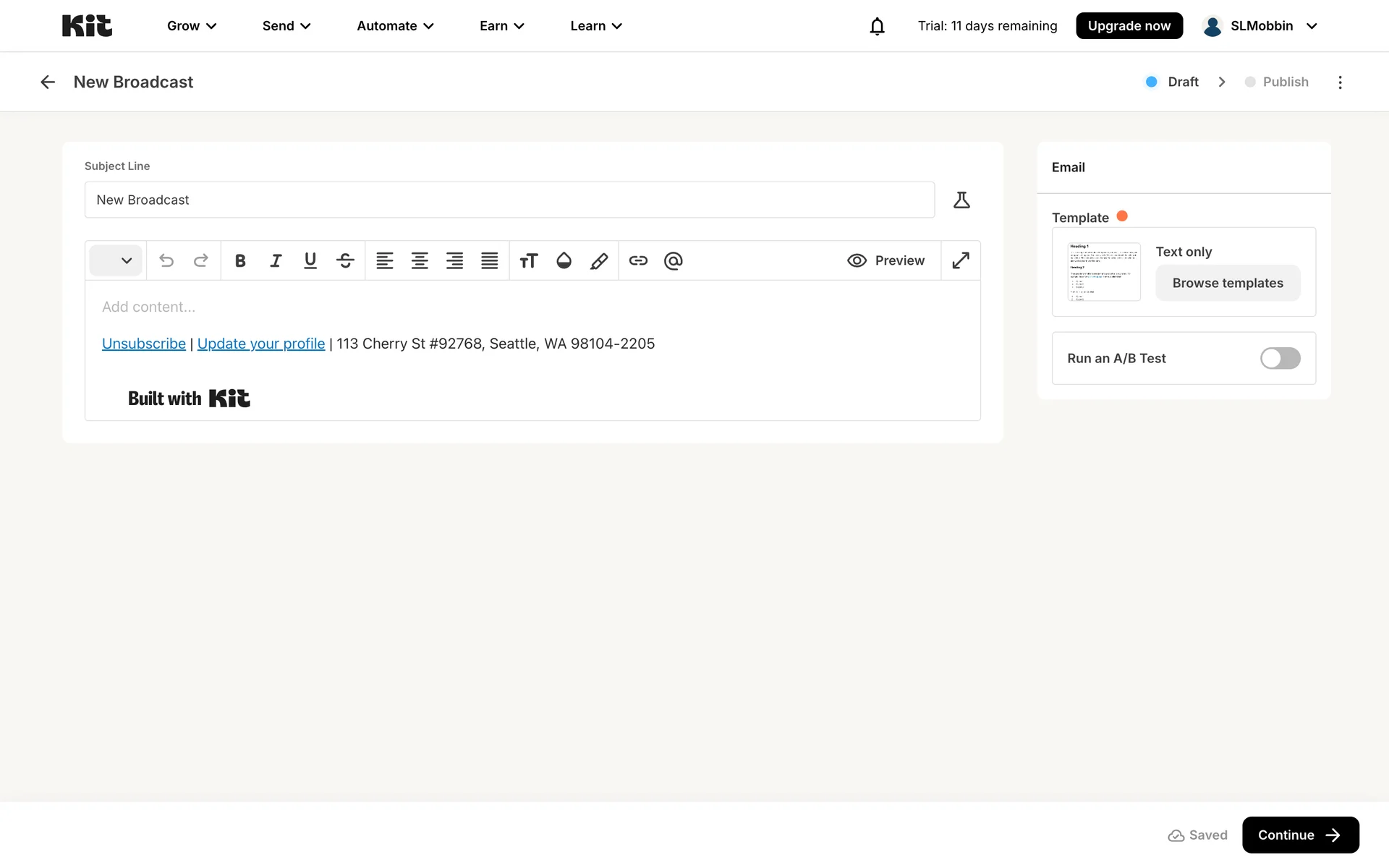Click the Browse templates button
The image size is (1389, 868).
[1228, 283]
